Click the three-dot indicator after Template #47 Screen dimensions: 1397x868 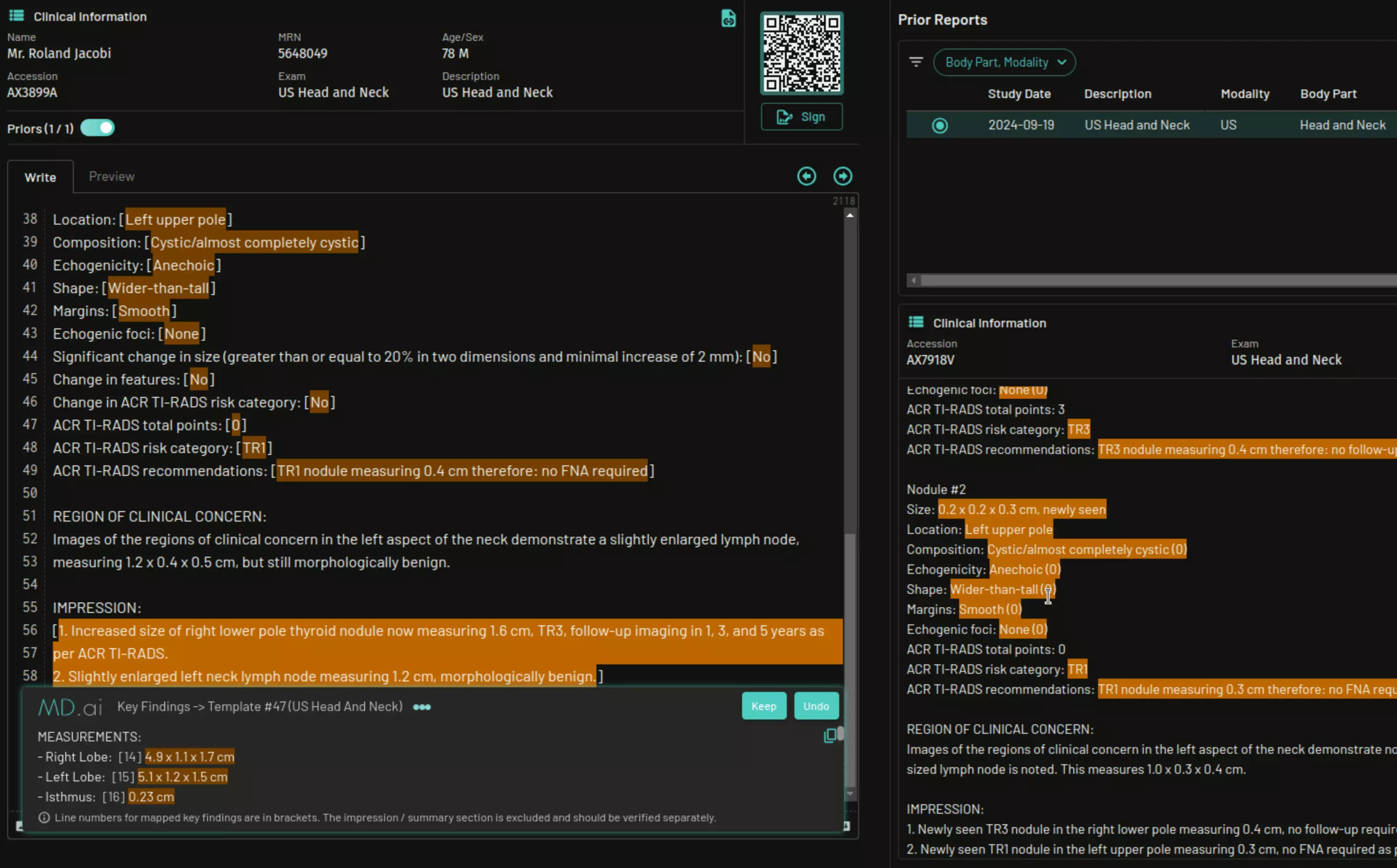422,707
